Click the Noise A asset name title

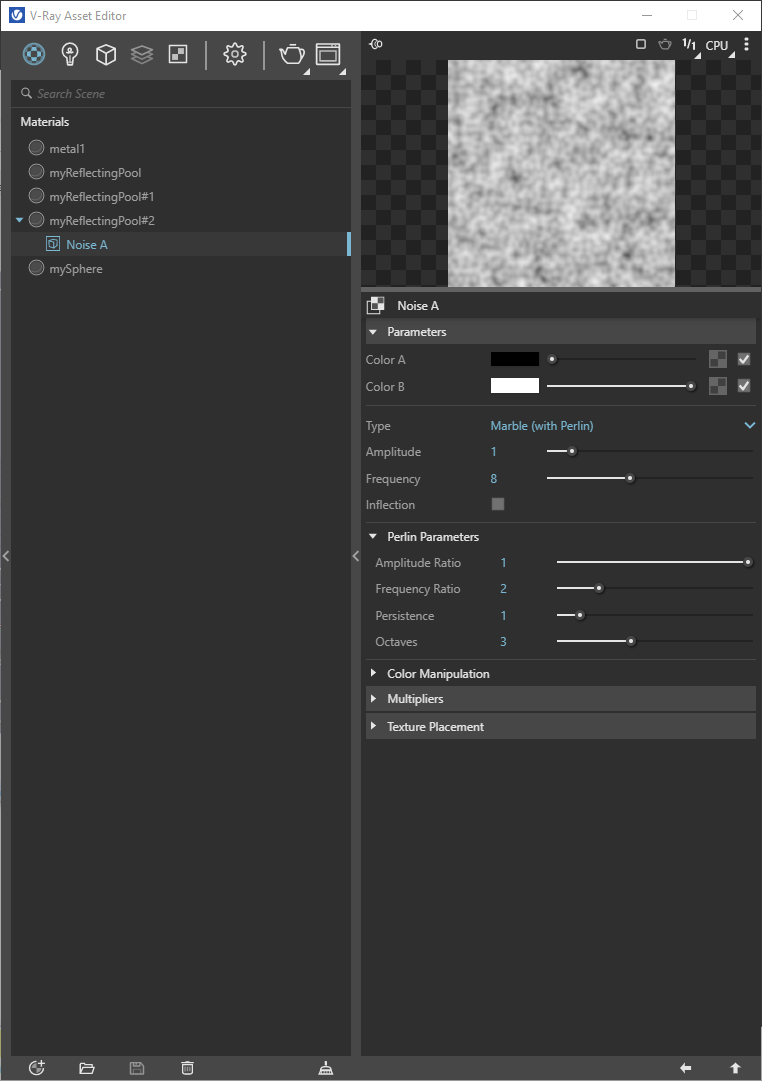[418, 305]
